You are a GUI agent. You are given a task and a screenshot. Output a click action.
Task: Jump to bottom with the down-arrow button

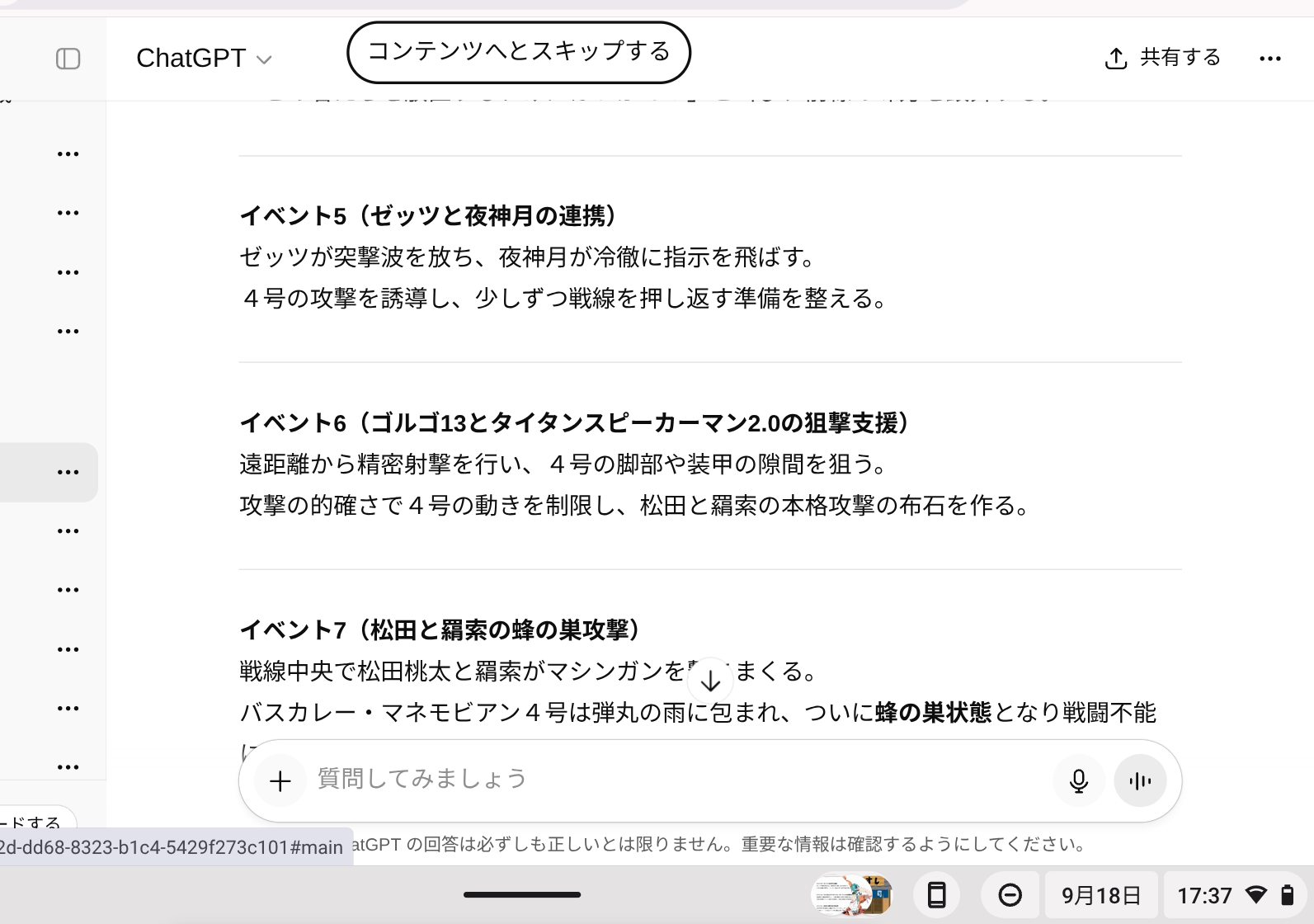tap(710, 681)
